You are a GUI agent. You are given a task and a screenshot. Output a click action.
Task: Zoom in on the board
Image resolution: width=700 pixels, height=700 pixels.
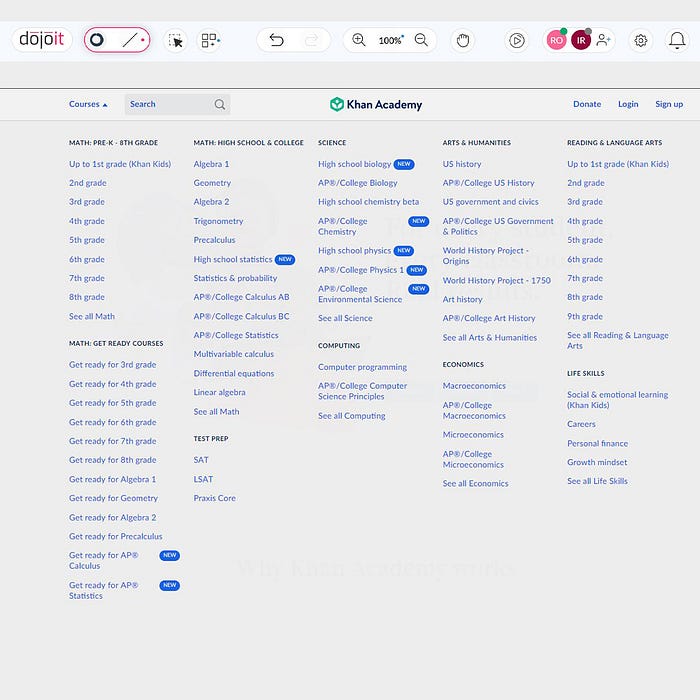(x=358, y=40)
